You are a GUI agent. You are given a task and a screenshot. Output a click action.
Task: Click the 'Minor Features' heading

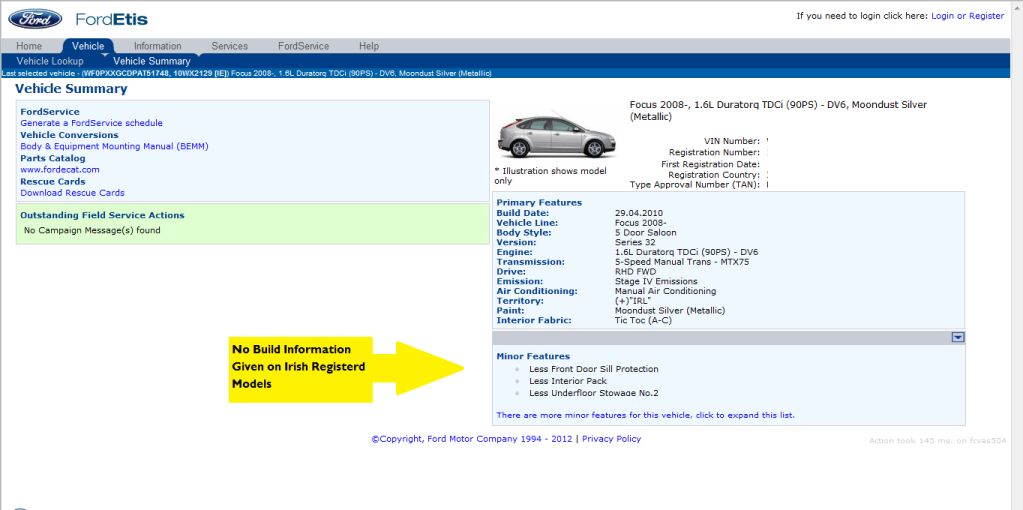533,357
